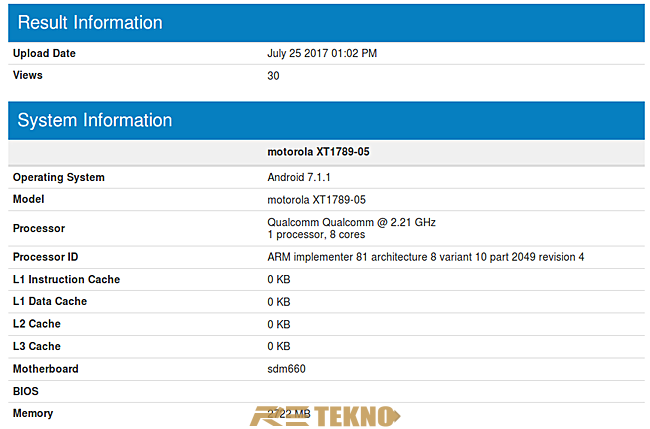Click the L2 Cache label

[36, 324]
